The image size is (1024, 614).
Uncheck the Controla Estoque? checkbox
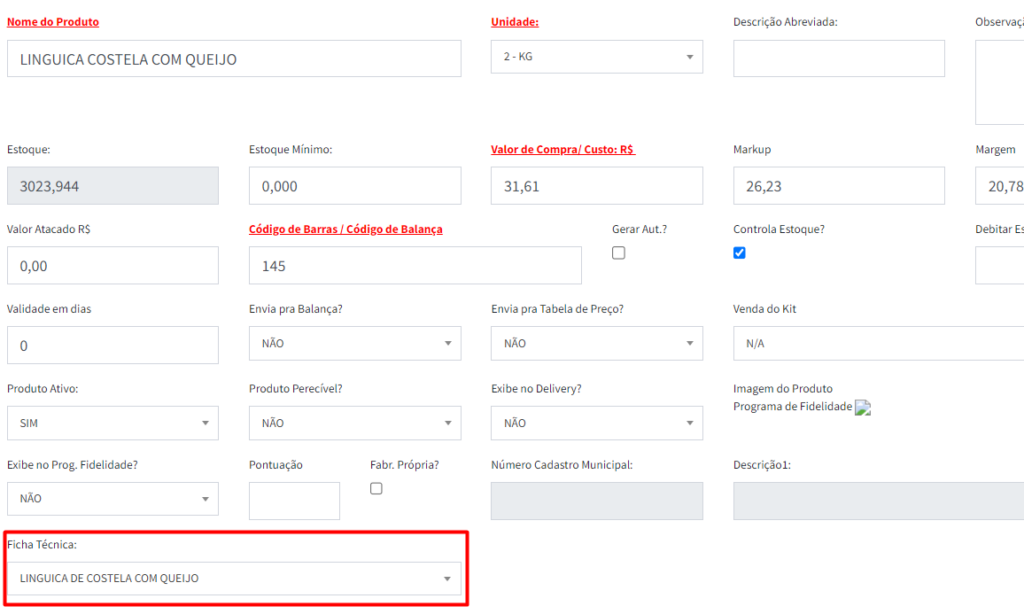739,253
